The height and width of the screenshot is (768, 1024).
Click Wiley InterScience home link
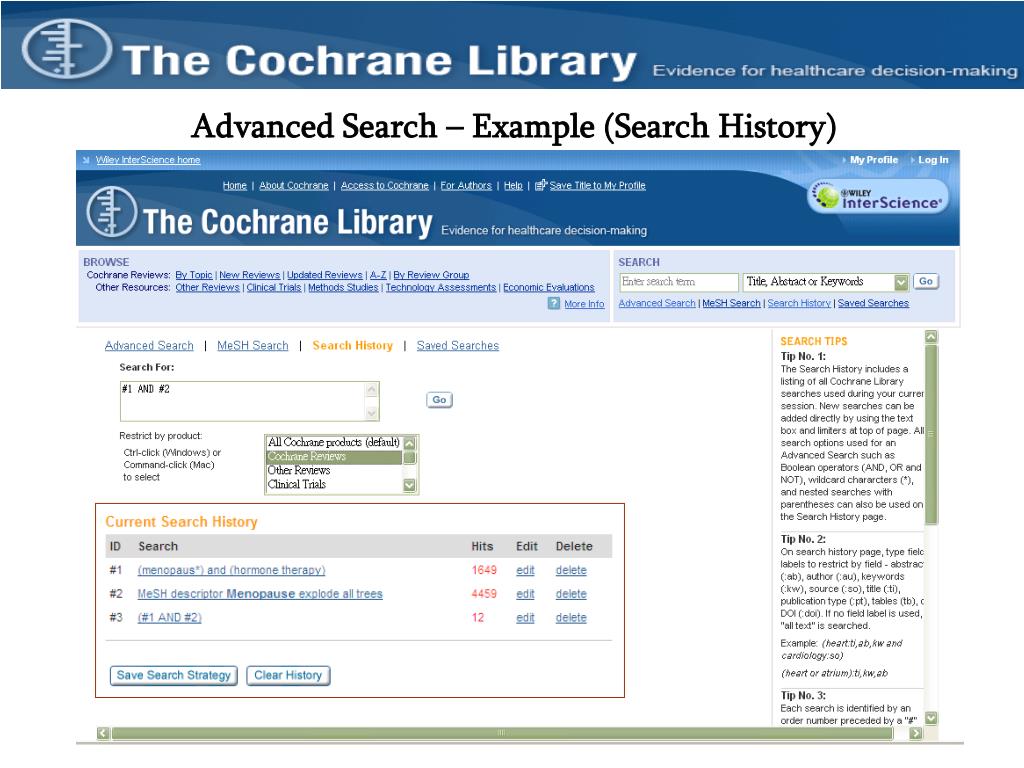(148, 160)
